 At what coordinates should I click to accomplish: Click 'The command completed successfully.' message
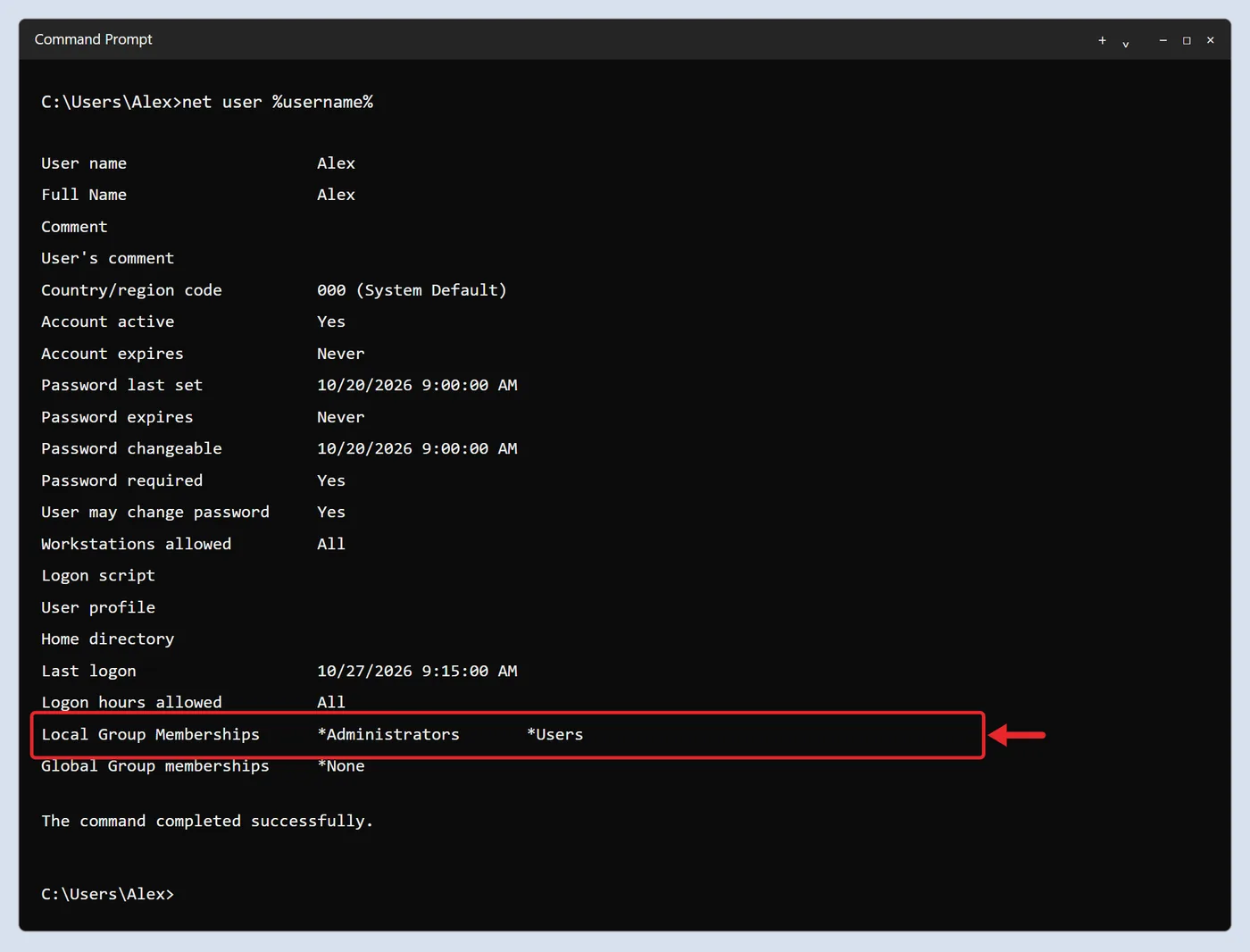(x=207, y=821)
